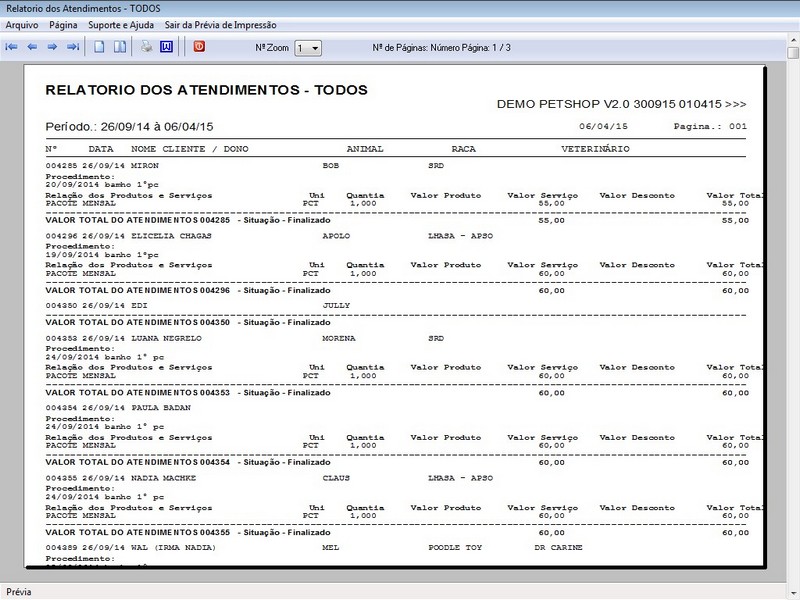Export report to Word icon

pos(166,47)
